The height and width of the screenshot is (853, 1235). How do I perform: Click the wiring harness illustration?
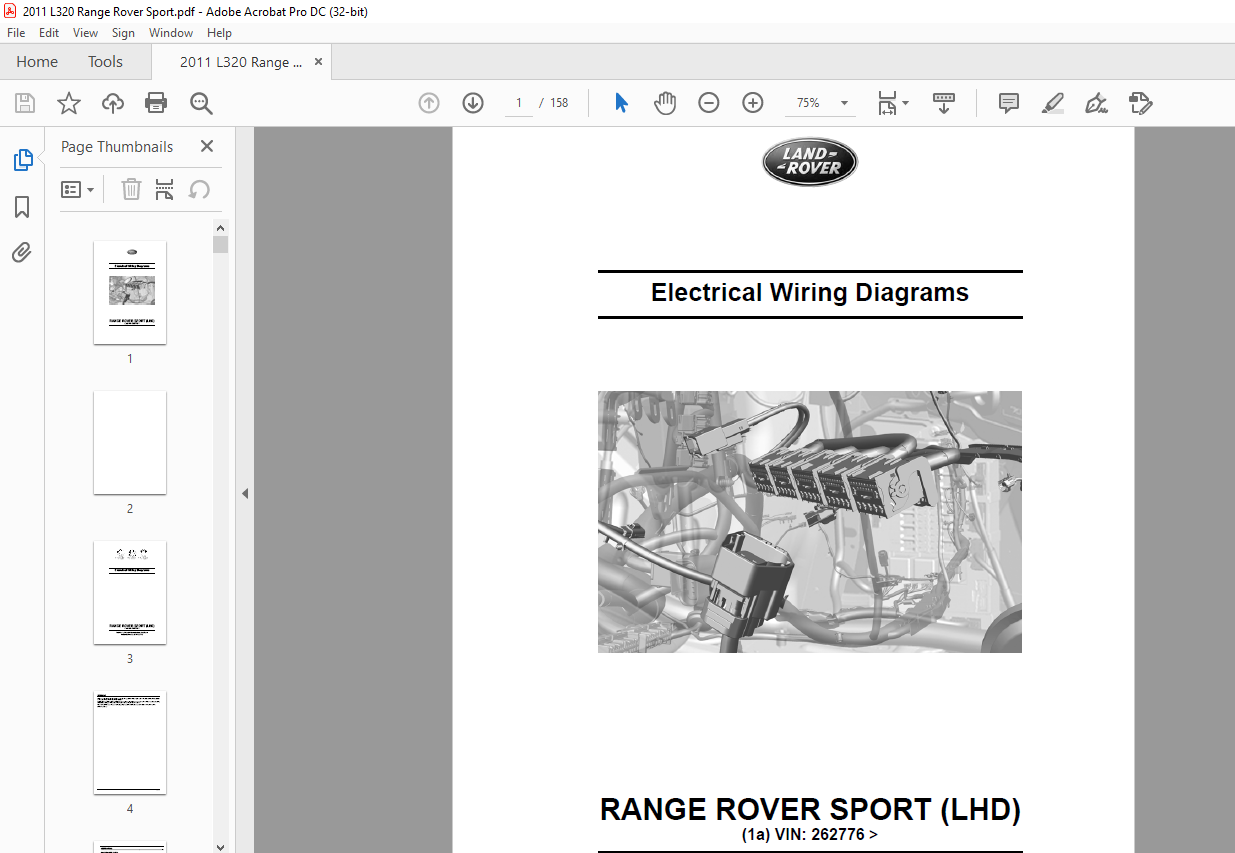(x=810, y=522)
